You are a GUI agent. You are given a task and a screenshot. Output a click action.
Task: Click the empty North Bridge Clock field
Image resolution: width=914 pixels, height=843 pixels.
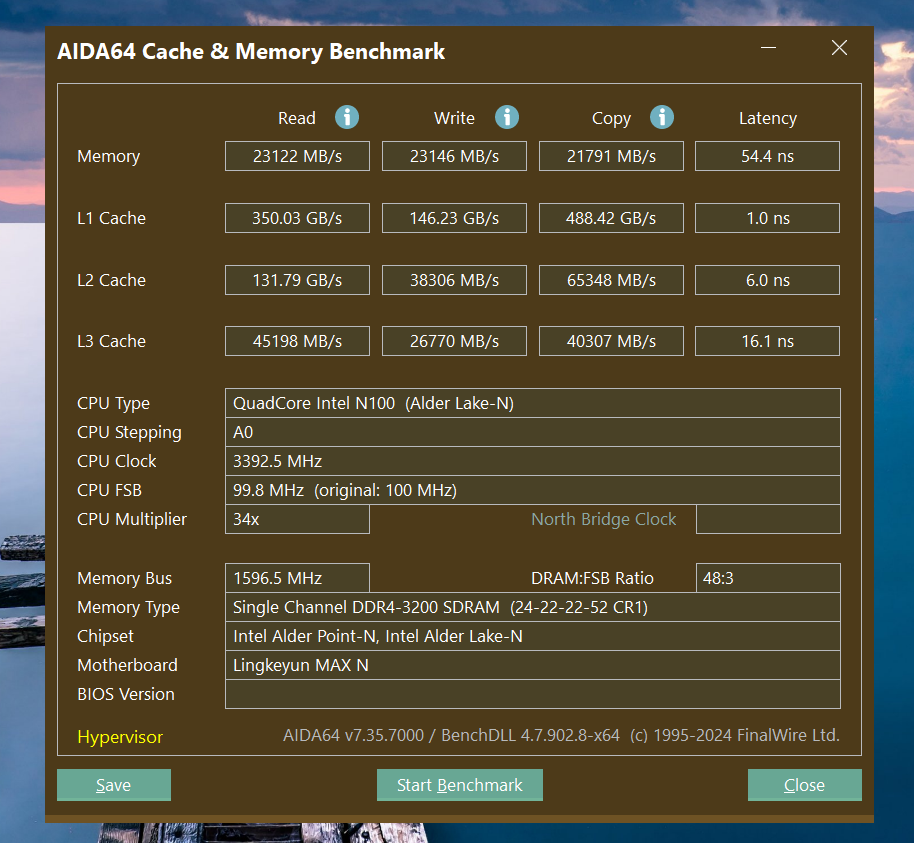(x=768, y=519)
